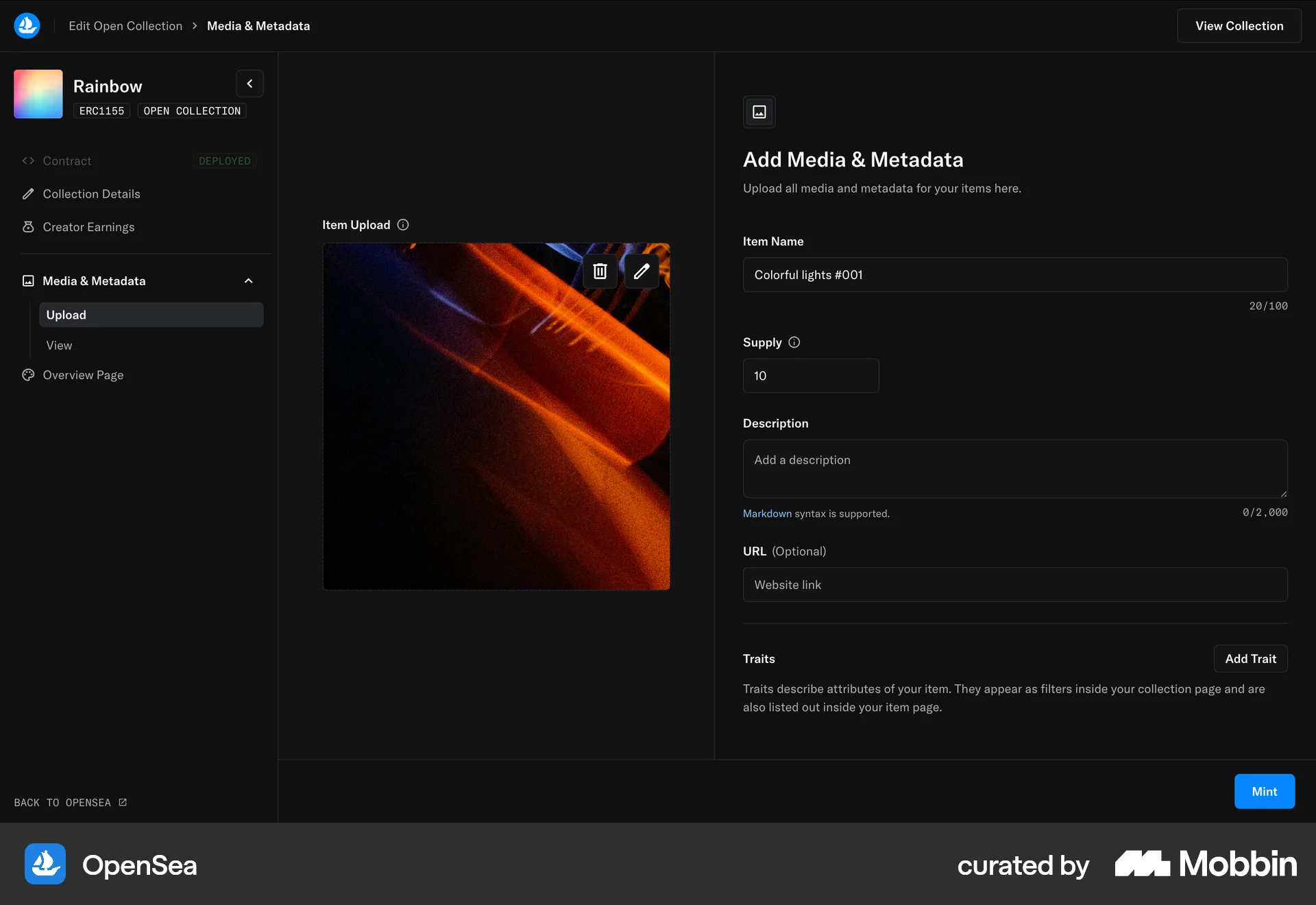Screen dimensions: 1316x905
Task: Click the sidebar collapse arrow next to Rainbow
Action: click(x=249, y=83)
